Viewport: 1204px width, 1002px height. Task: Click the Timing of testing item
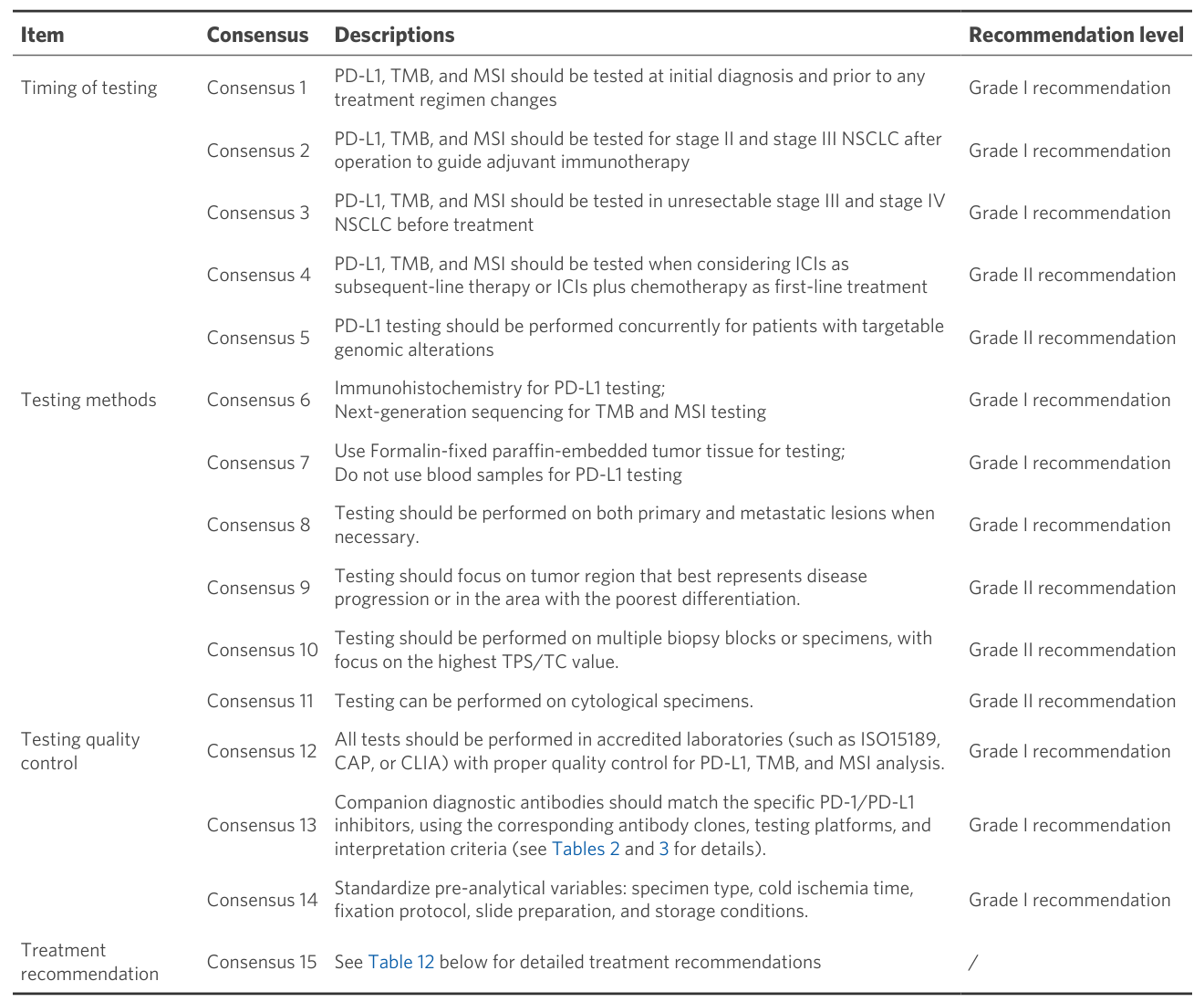point(89,88)
